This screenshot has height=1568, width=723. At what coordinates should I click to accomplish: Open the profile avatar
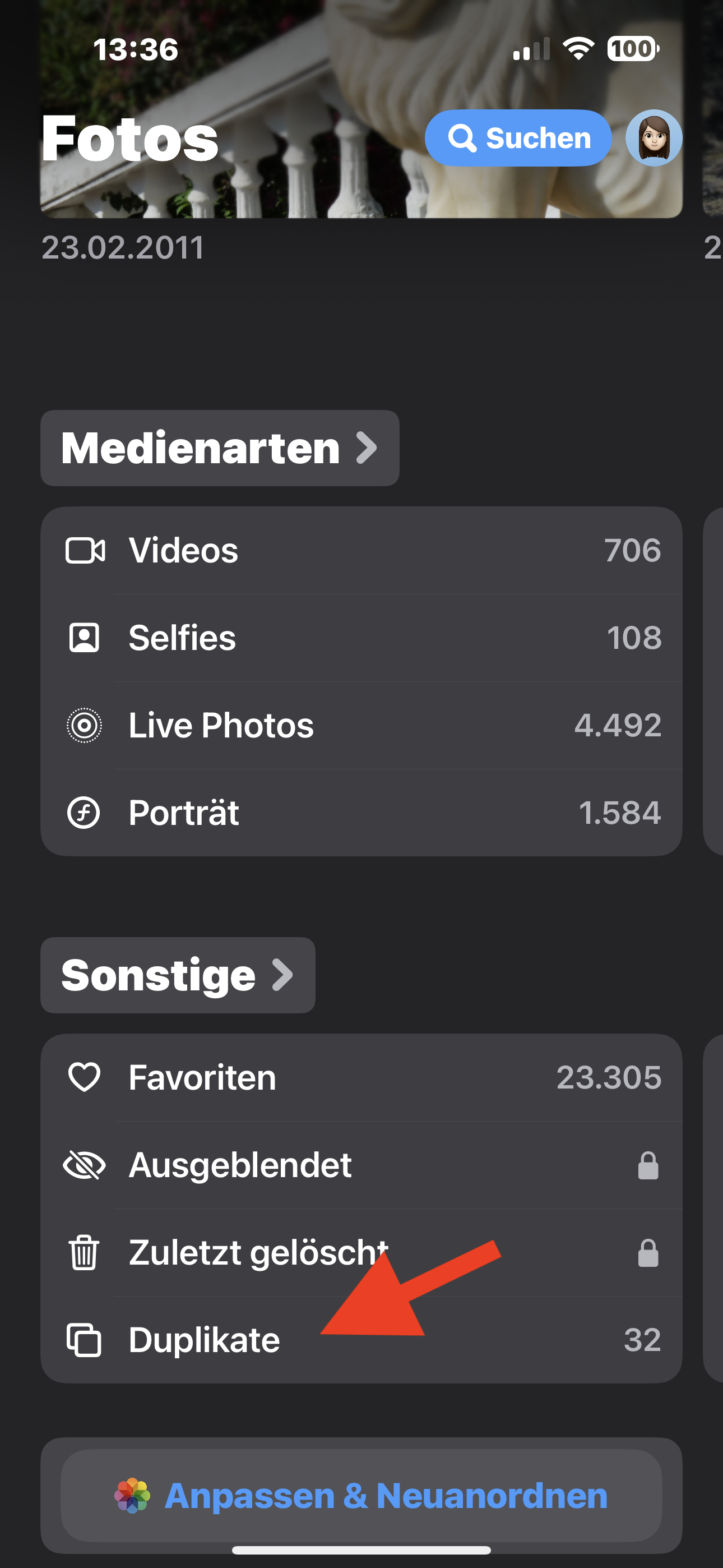(x=654, y=138)
